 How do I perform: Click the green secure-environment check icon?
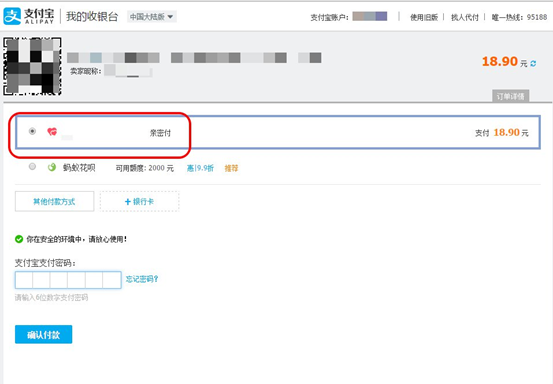19,239
